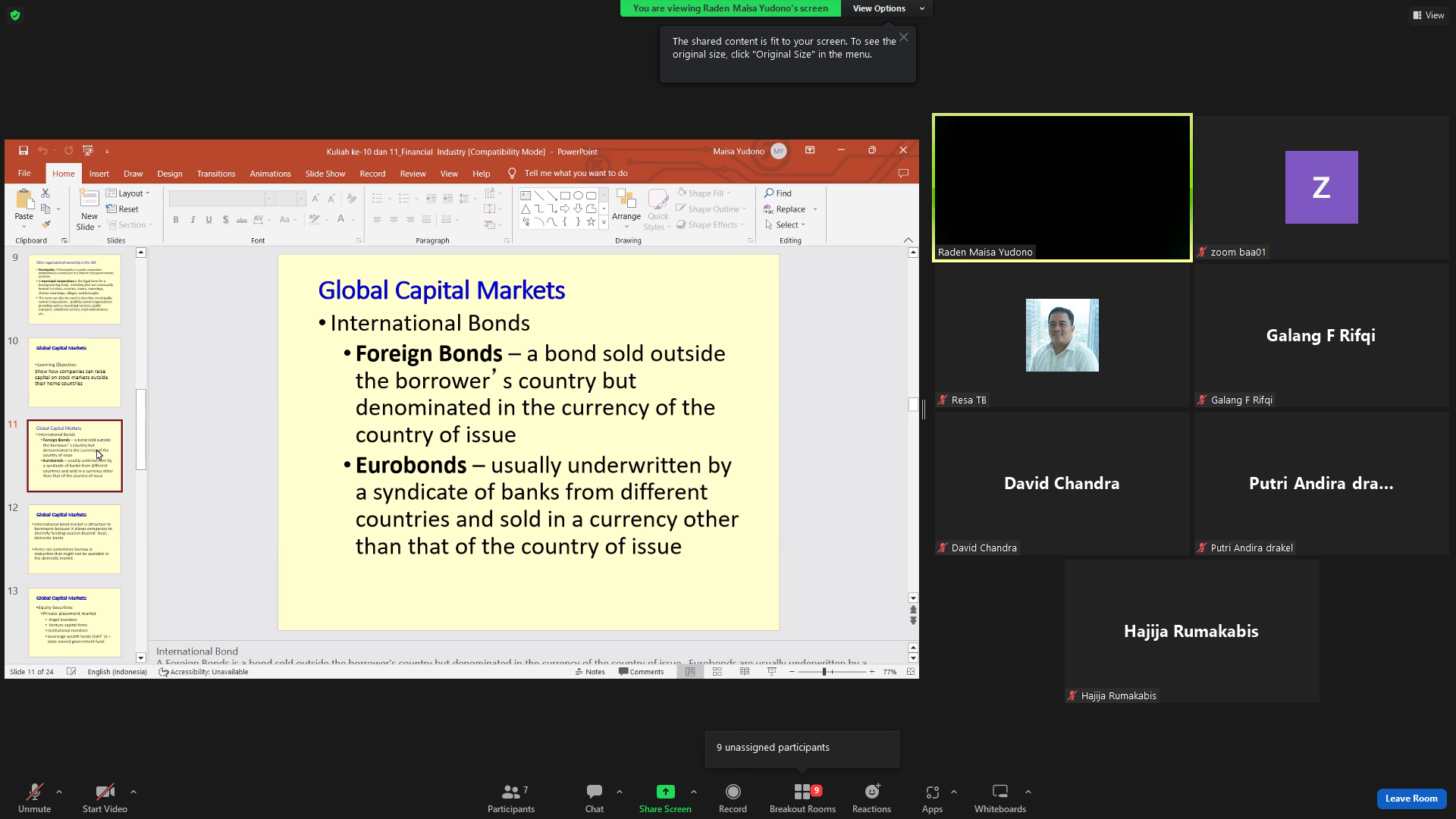This screenshot has height=819, width=1456.
Task: Open the Transitions tab
Action: click(x=216, y=174)
